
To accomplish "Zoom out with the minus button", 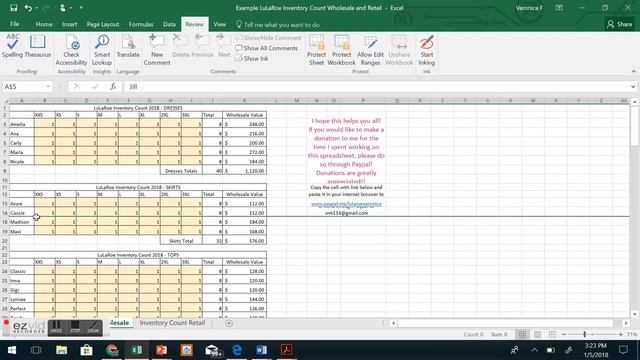I will (564, 334).
